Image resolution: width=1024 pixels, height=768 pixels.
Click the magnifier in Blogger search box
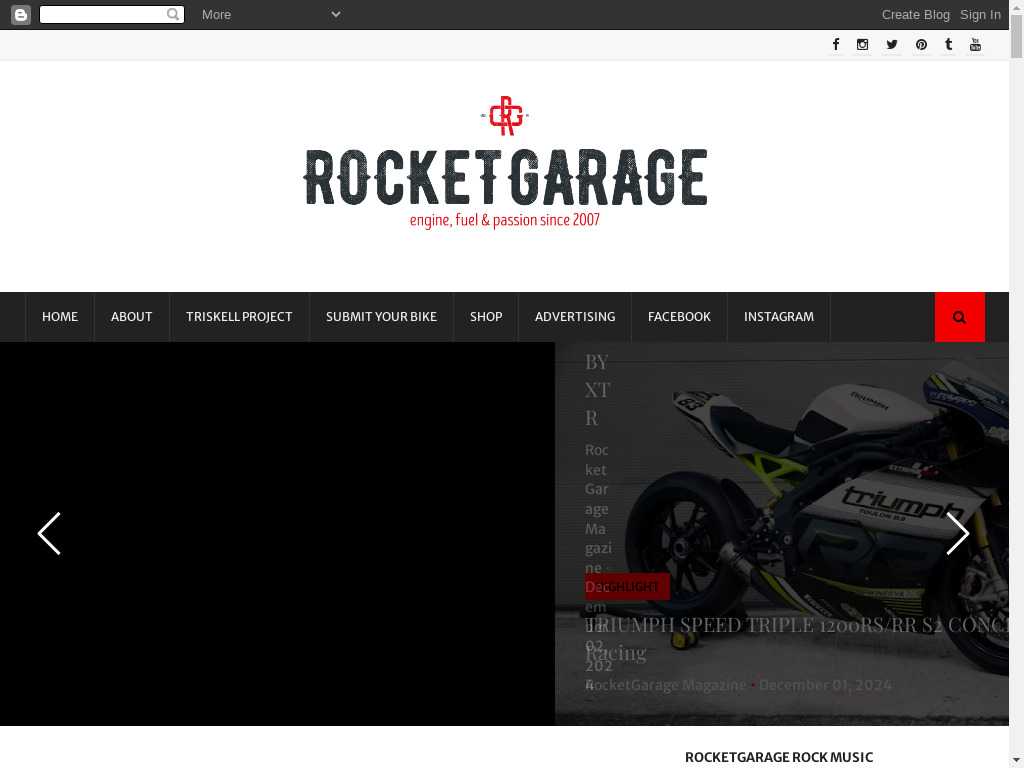click(x=173, y=14)
